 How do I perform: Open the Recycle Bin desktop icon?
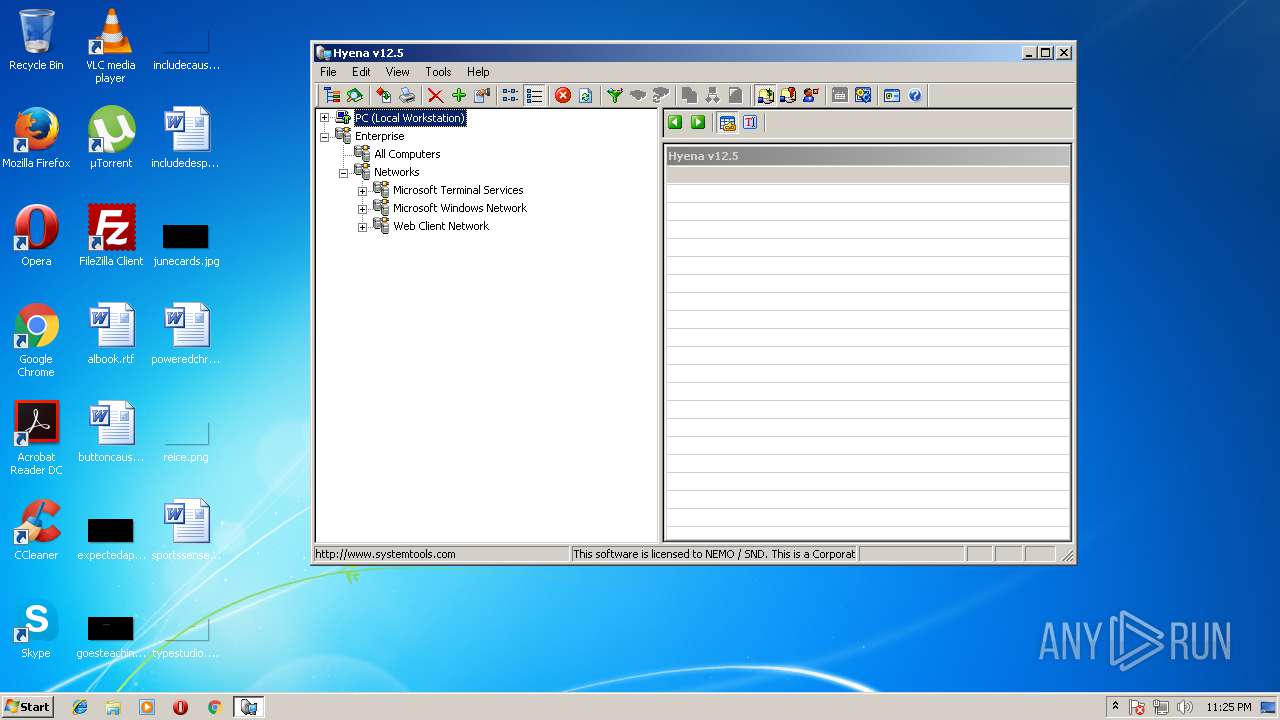[x=36, y=40]
